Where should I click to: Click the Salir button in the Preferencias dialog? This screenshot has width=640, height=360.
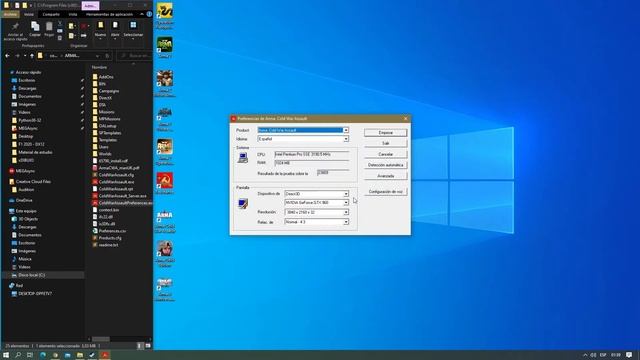pyautogui.click(x=385, y=143)
